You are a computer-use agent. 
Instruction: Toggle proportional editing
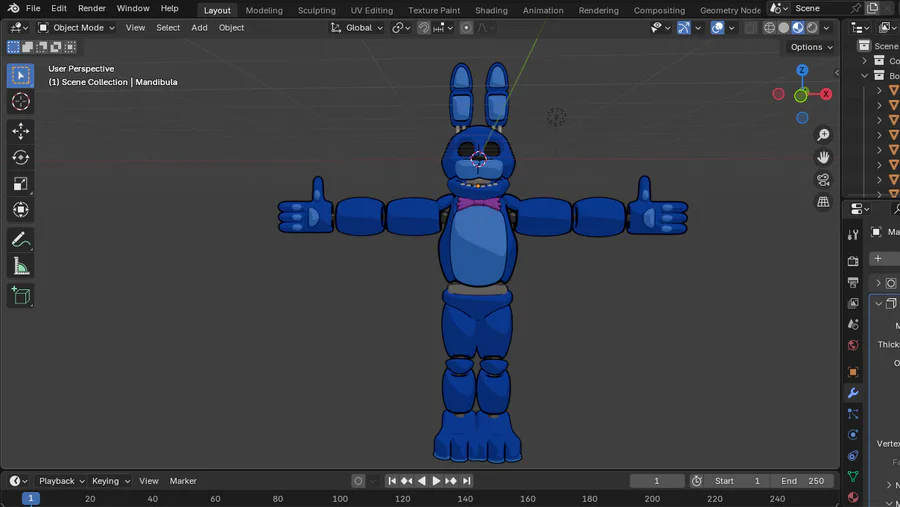pyautogui.click(x=466, y=28)
